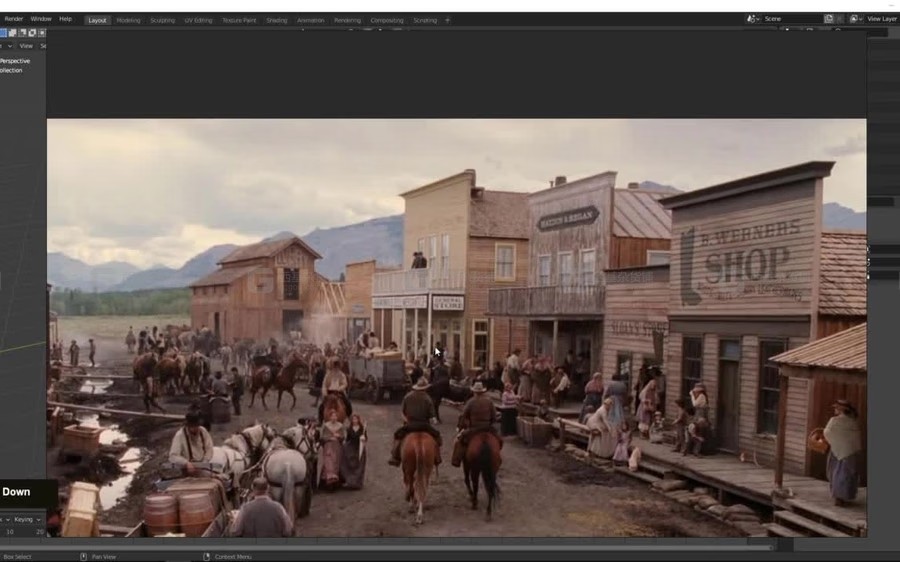Click the Context Menu mouse icon in status bar
The height and width of the screenshot is (562, 900).
[x=207, y=557]
